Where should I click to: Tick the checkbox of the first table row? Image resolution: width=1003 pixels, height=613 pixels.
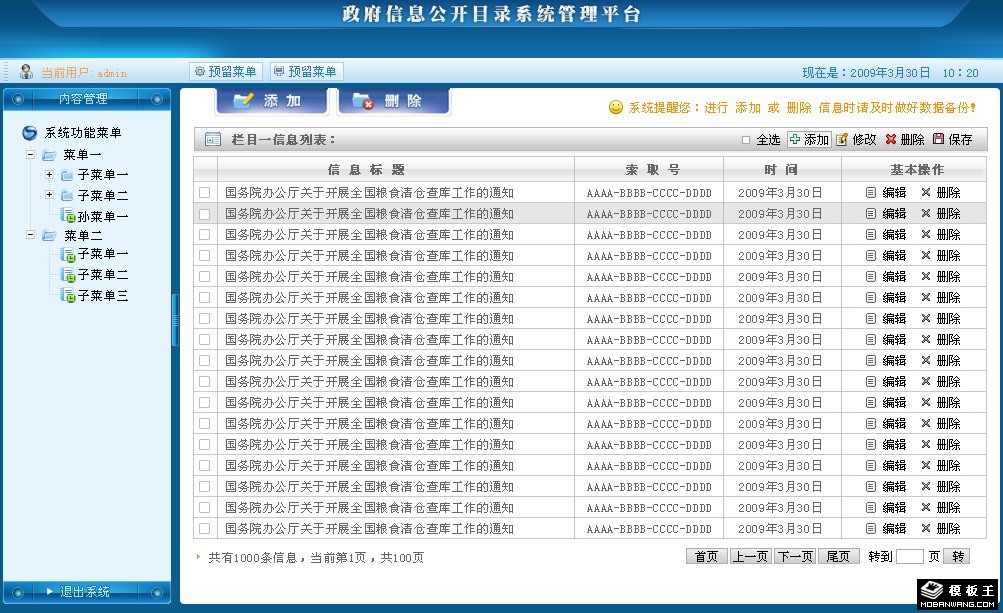click(205, 193)
